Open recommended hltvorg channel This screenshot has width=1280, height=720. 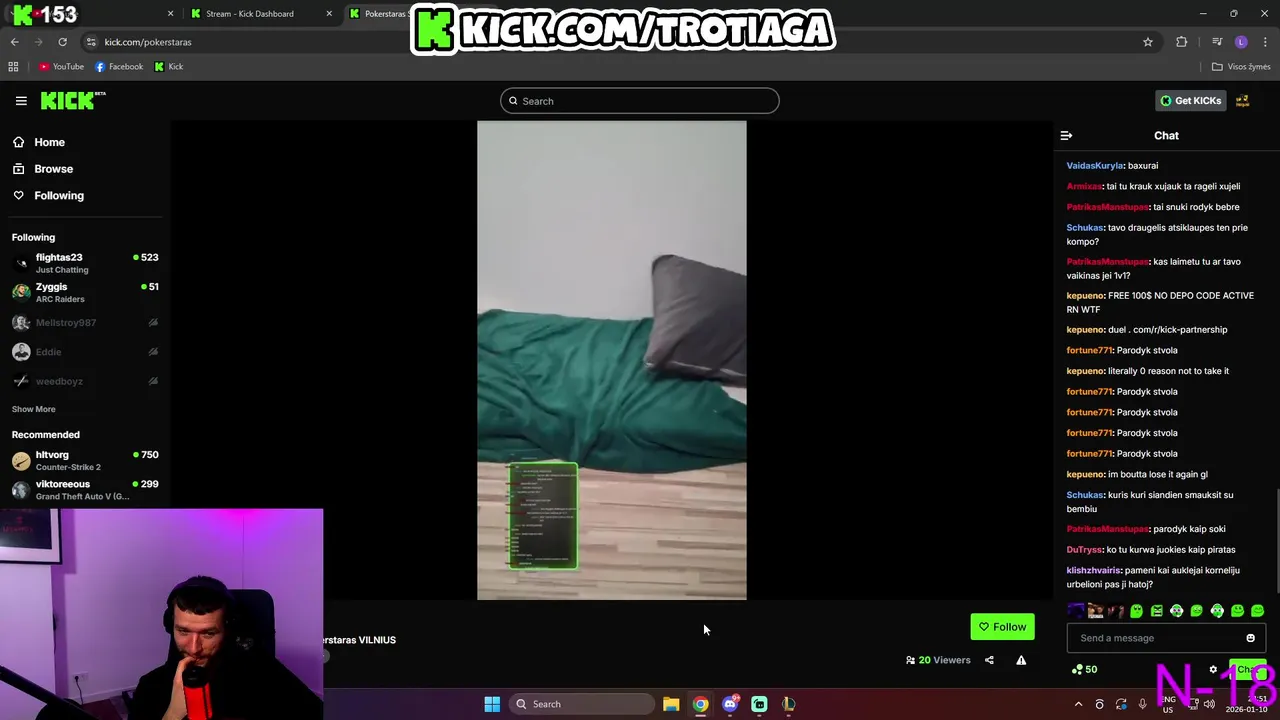(x=85, y=460)
